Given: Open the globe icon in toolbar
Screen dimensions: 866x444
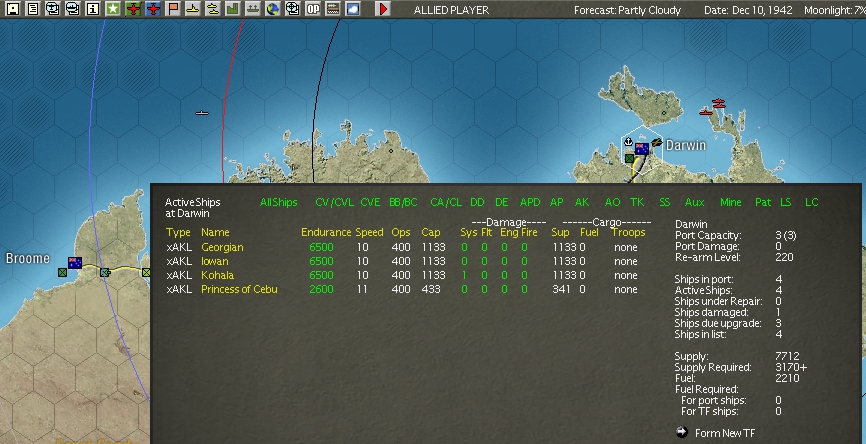Looking at the screenshot, I should [x=272, y=8].
